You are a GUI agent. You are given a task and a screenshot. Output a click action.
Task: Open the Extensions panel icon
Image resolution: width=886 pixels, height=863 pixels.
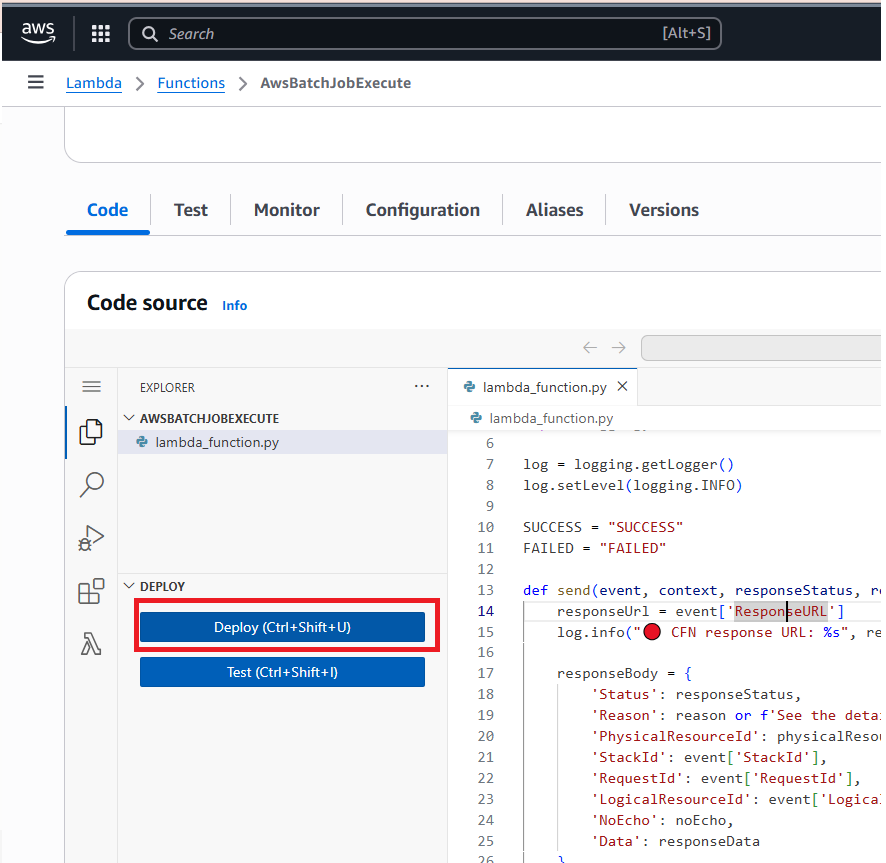click(x=91, y=591)
